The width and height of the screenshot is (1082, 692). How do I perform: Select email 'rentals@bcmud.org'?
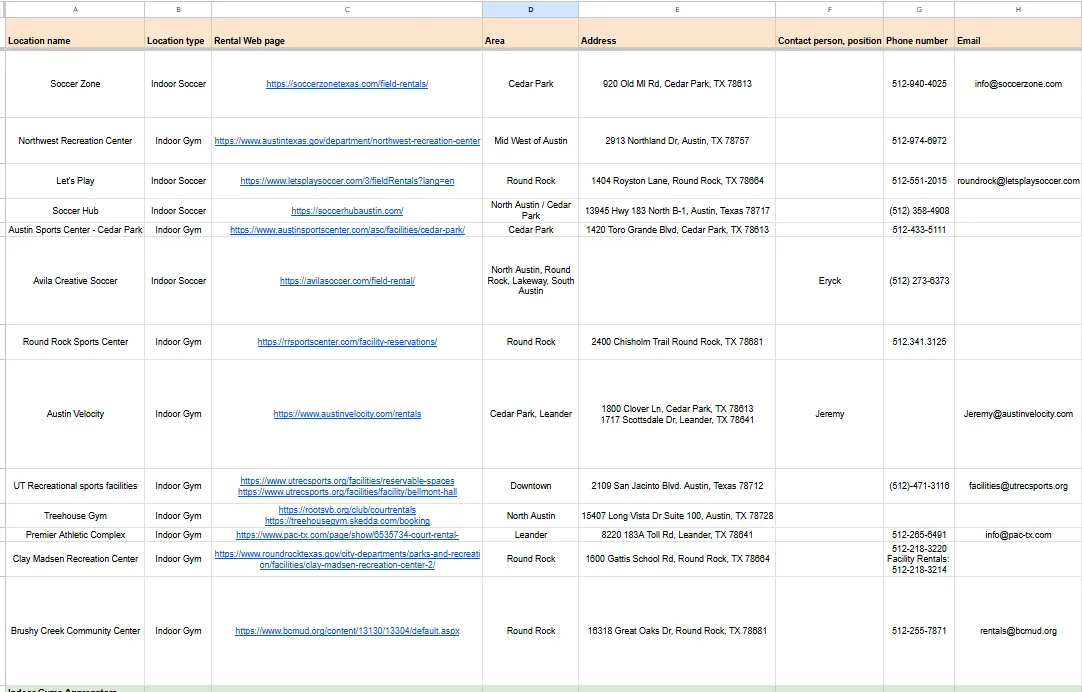pos(1018,631)
